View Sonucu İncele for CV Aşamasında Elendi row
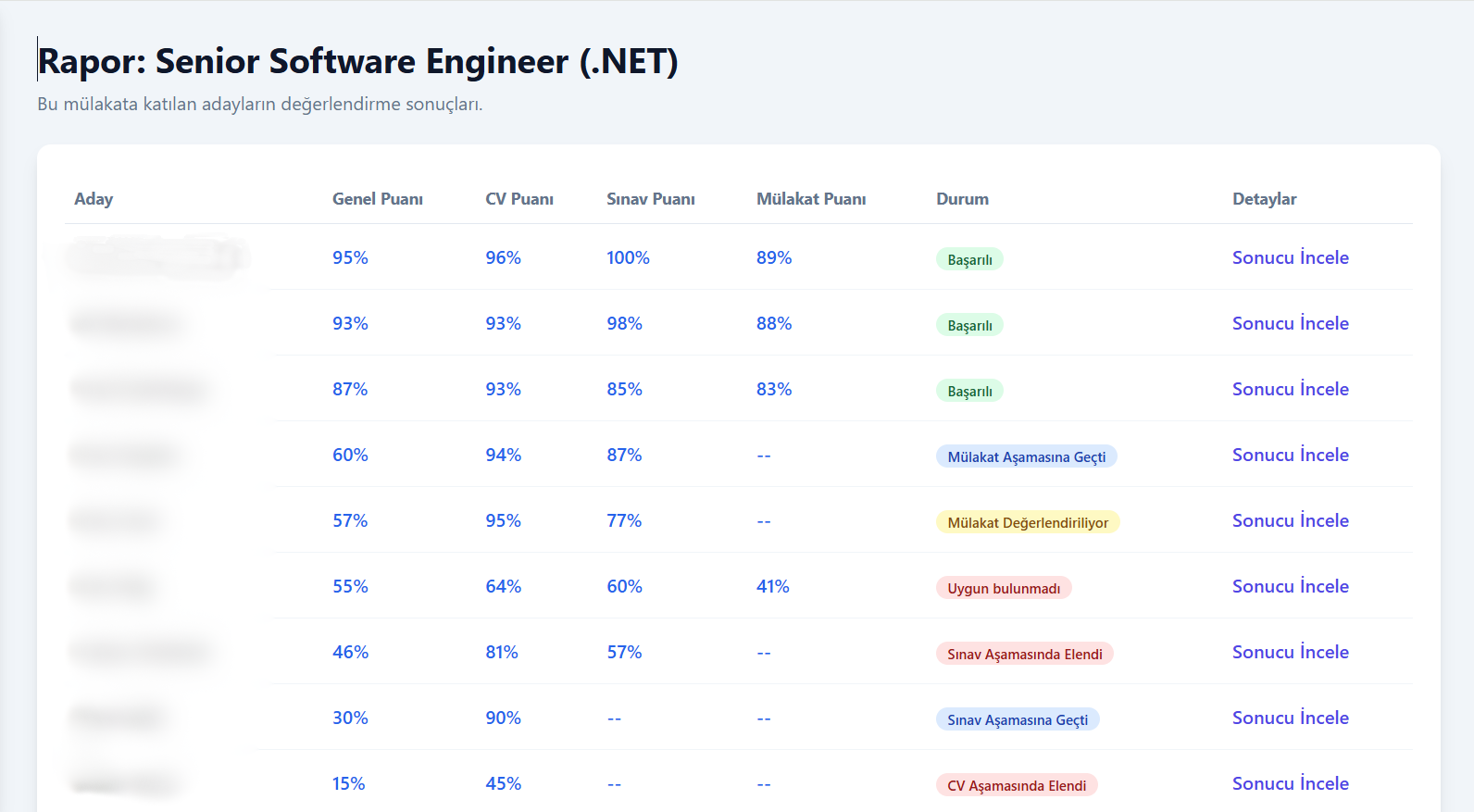Viewport: 1474px width, 812px height. (x=1290, y=783)
